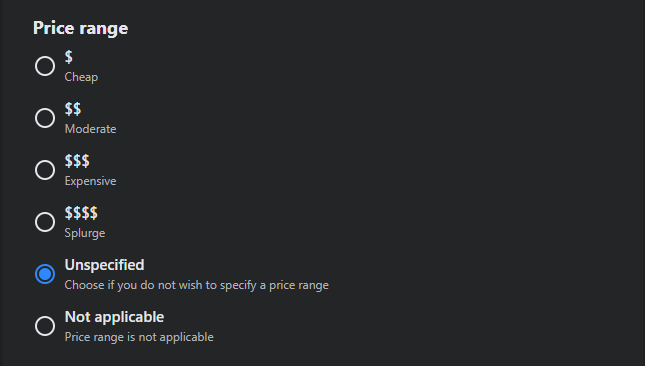645x366 pixels.
Task: Choose the Moderate price radio button
Action: click(45, 118)
